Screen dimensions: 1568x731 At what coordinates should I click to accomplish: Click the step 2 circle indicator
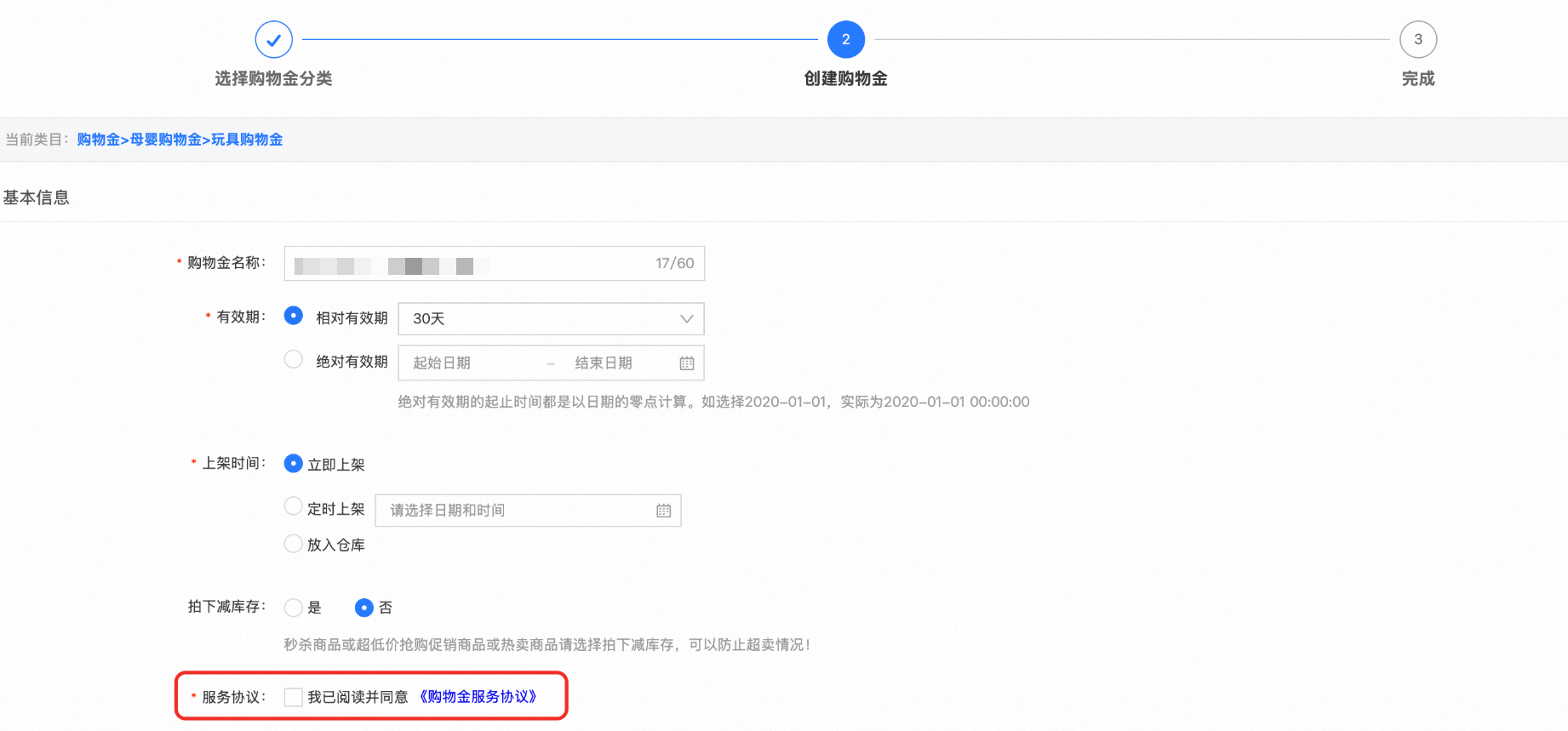[846, 39]
